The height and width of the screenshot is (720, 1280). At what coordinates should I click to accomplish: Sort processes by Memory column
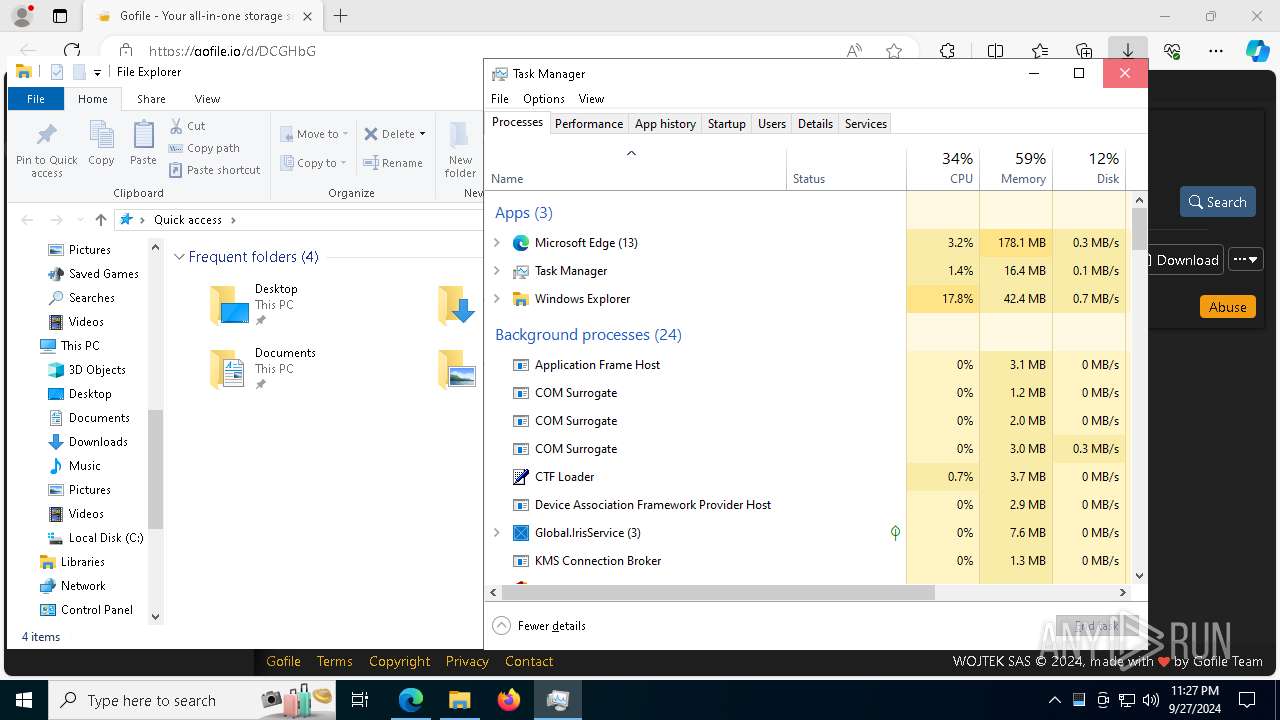(x=1016, y=168)
